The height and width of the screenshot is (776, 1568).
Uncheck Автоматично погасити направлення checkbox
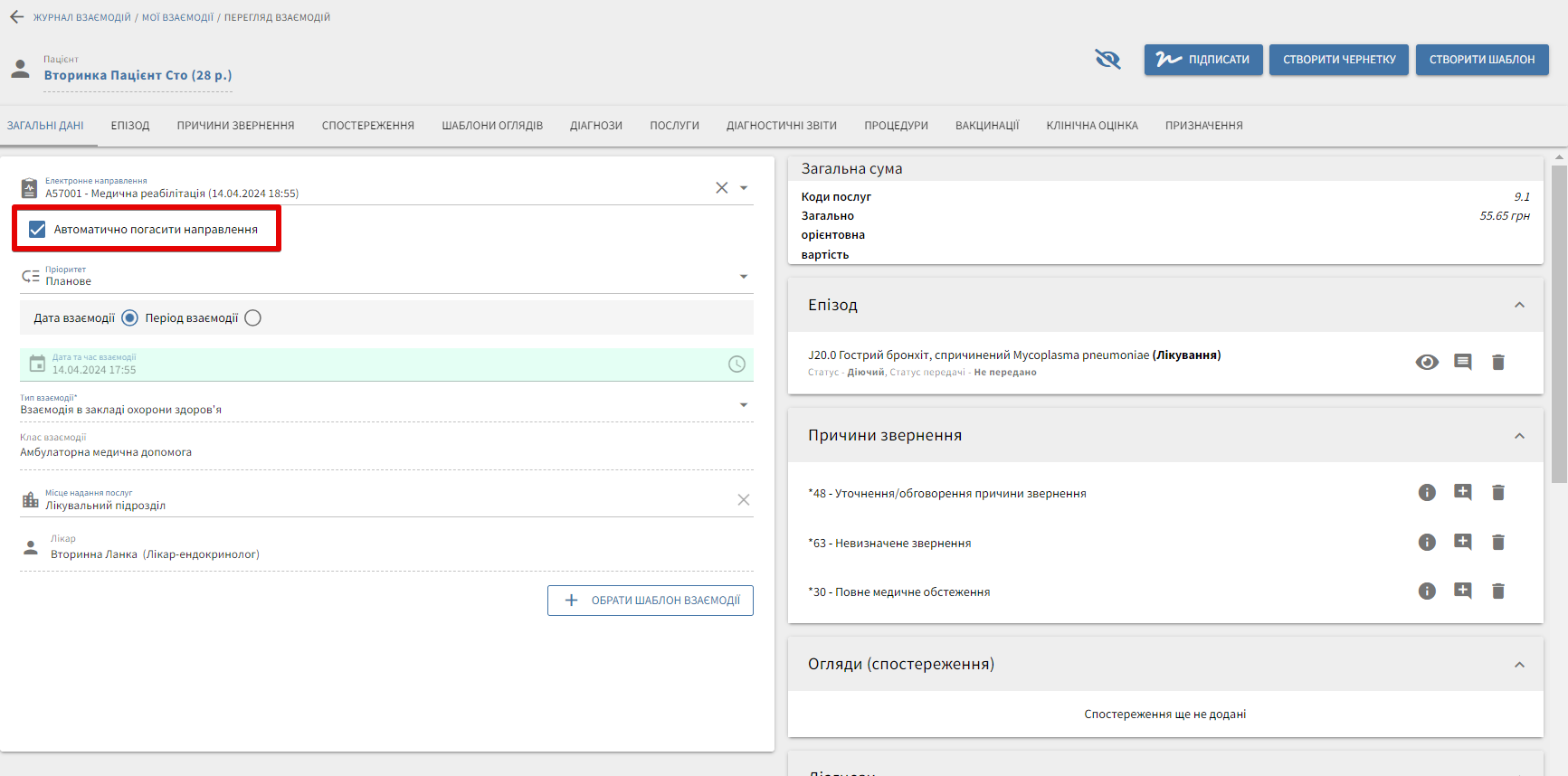[x=37, y=230]
